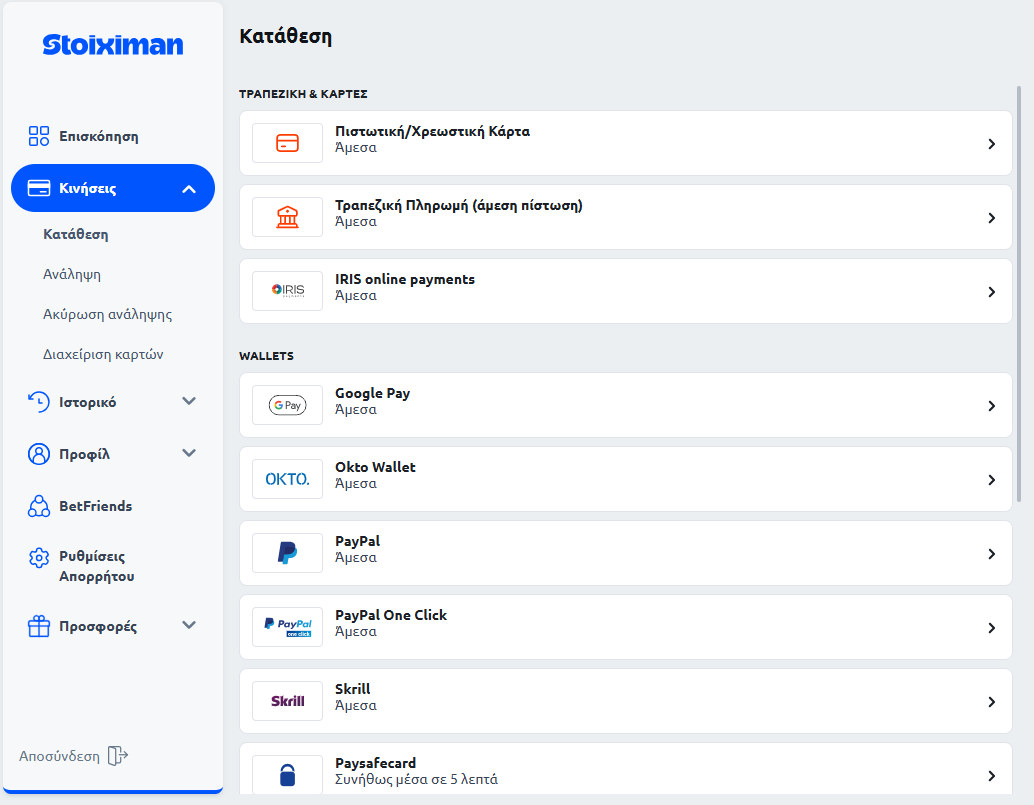The width and height of the screenshot is (1034, 805).
Task: Click the Stoiximan logo
Action: [113, 45]
